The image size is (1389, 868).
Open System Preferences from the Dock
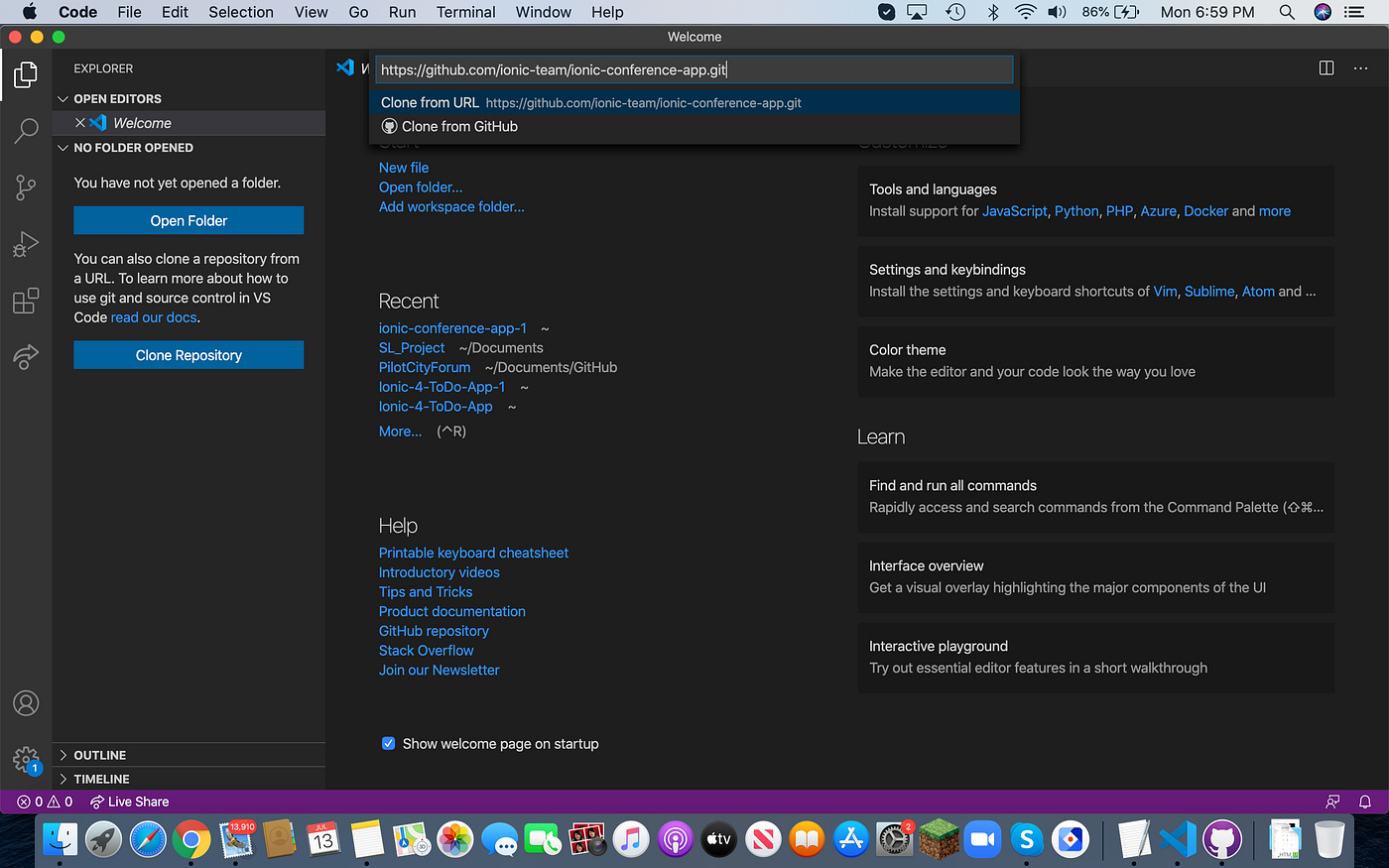(894, 840)
